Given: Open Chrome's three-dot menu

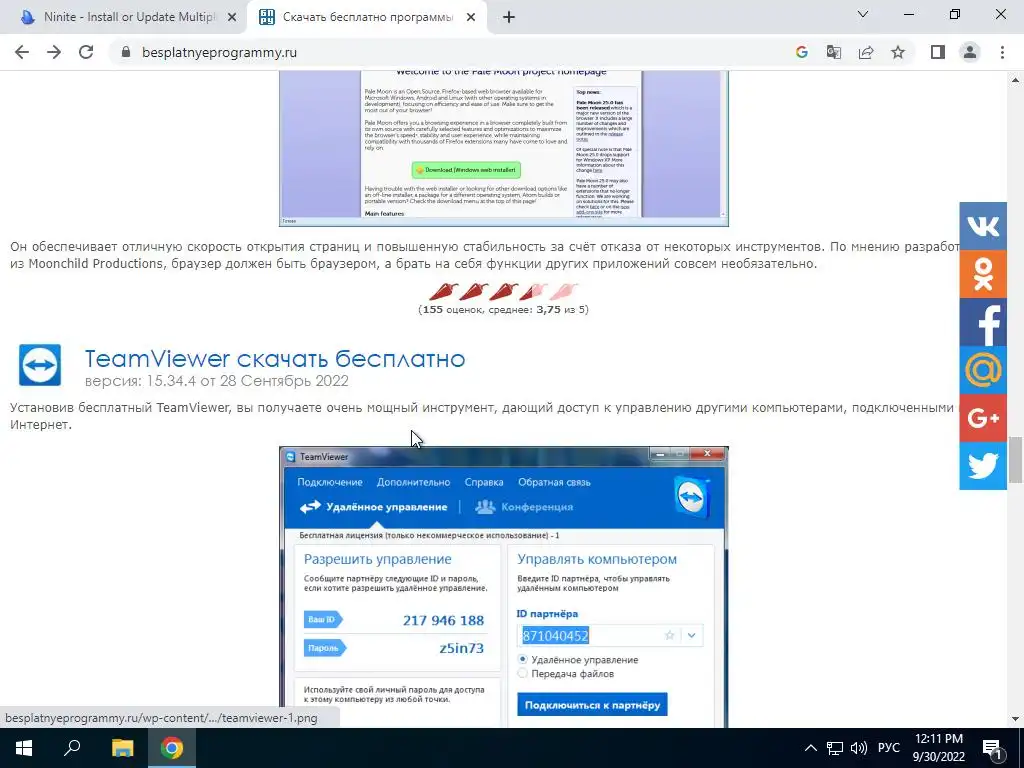Looking at the screenshot, I should click(x=1002, y=52).
